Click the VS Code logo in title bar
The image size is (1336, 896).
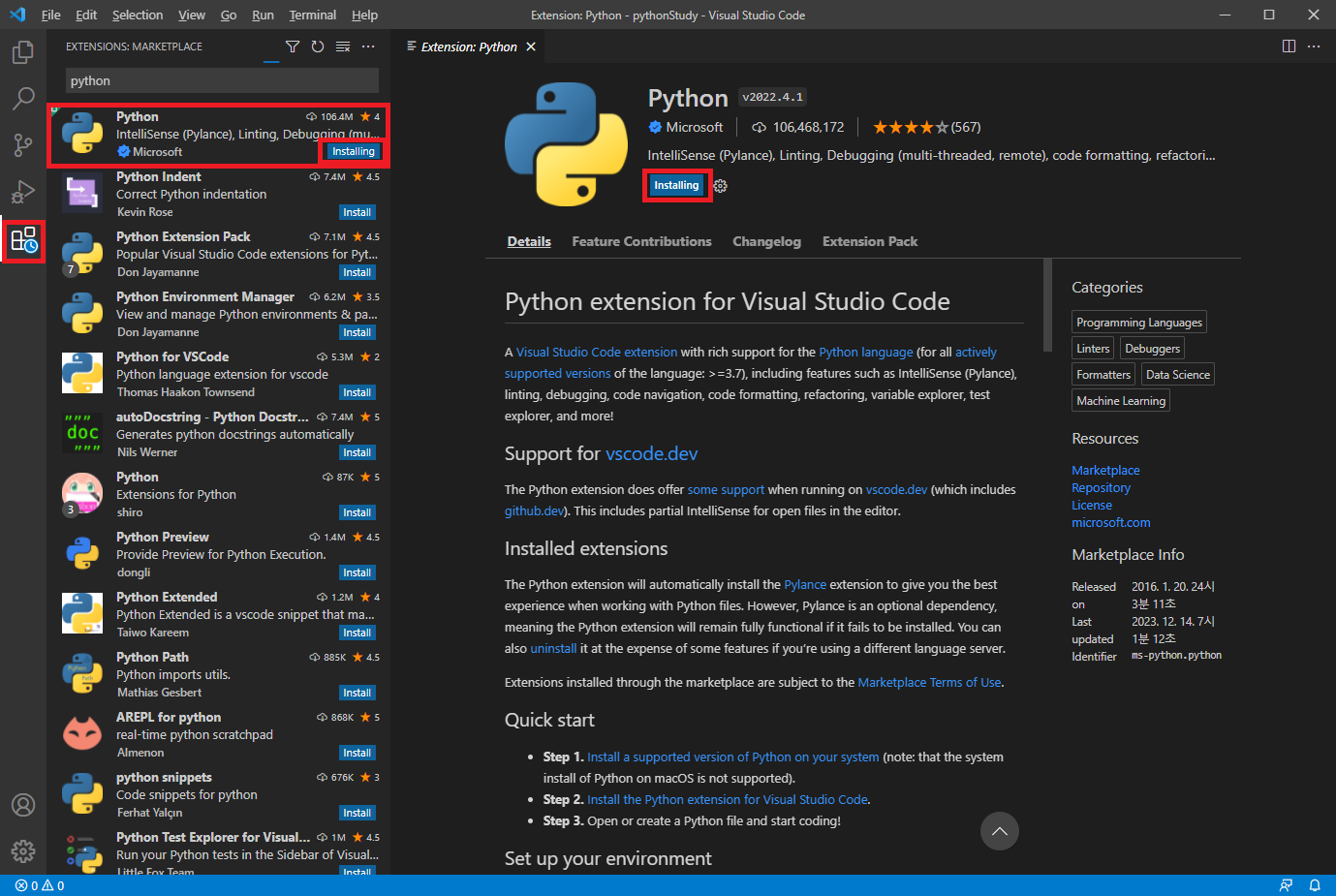(x=16, y=15)
